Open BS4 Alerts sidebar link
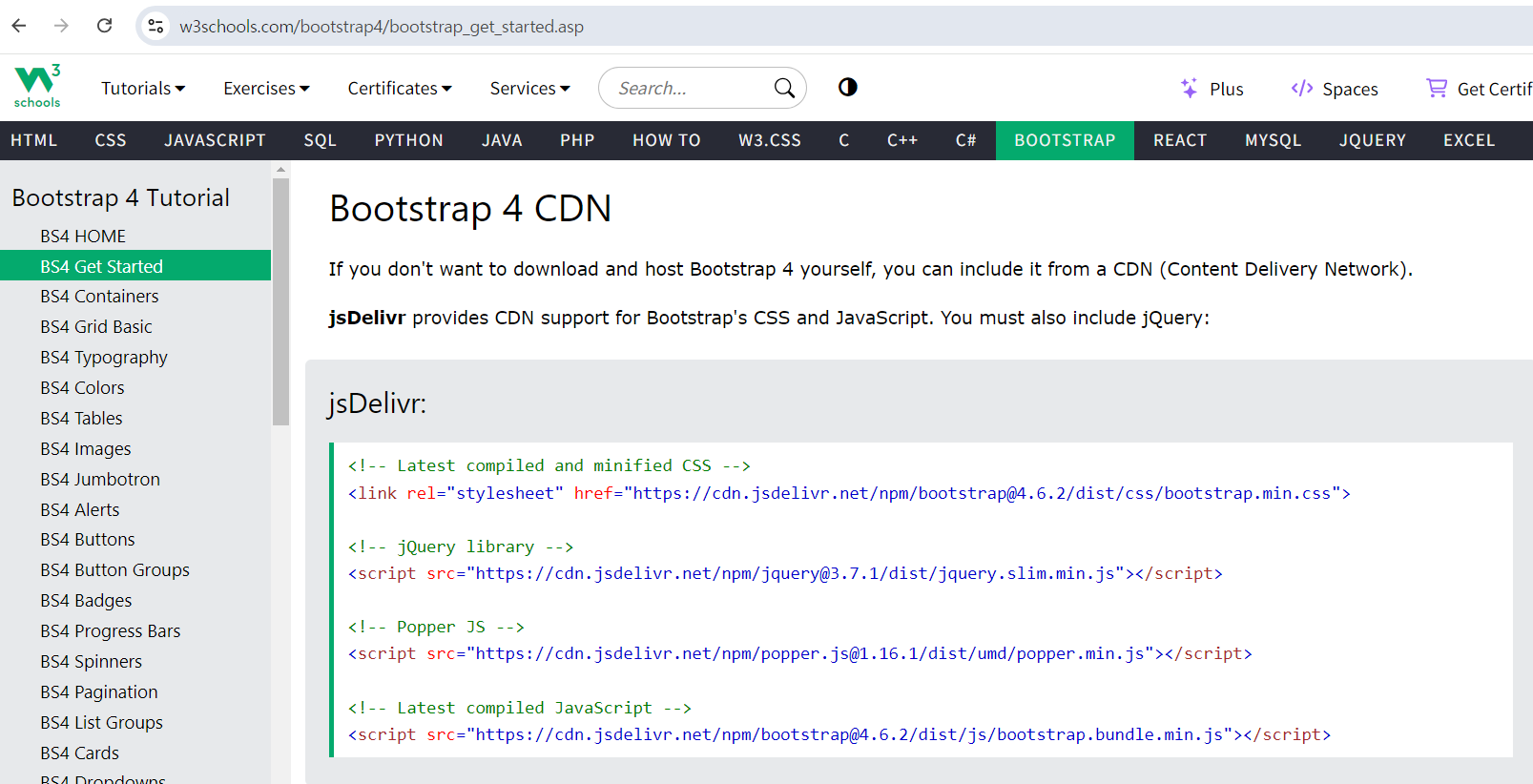 pyautogui.click(x=135, y=510)
